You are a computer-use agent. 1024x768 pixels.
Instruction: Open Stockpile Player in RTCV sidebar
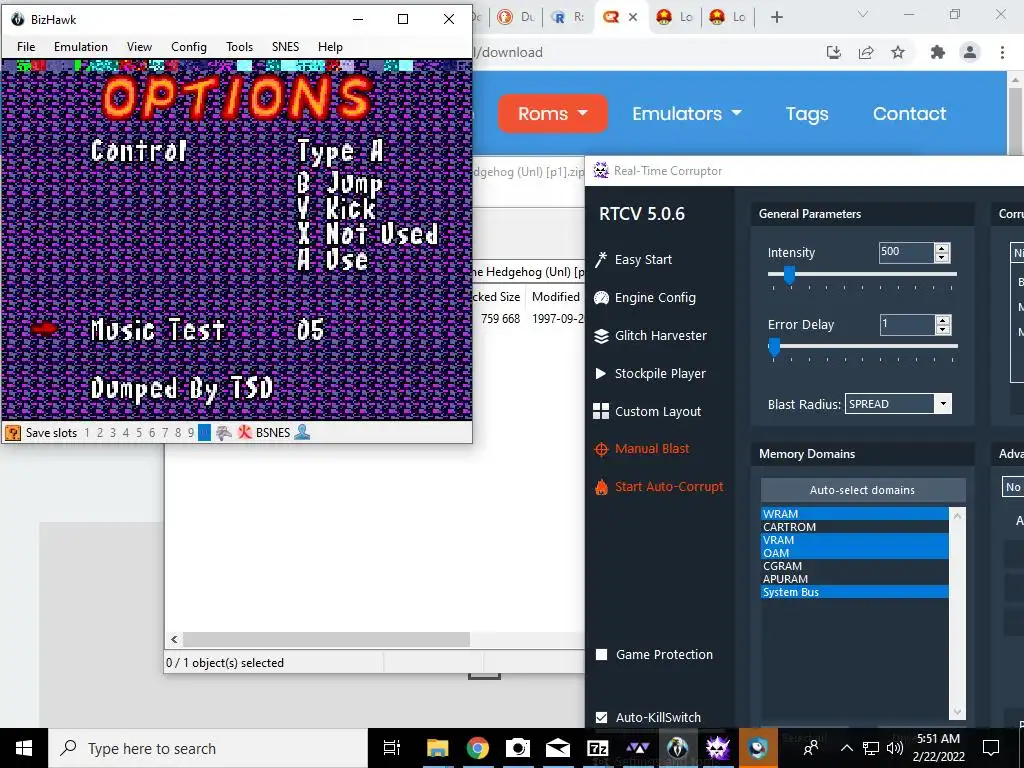coord(649,374)
